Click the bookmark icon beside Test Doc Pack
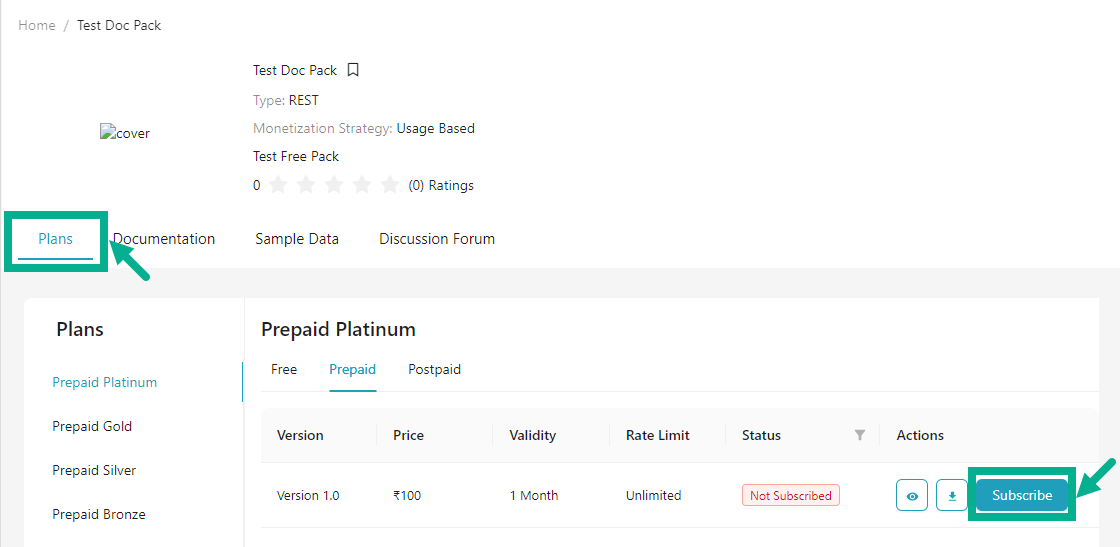Image resolution: width=1120 pixels, height=547 pixels. (353, 70)
